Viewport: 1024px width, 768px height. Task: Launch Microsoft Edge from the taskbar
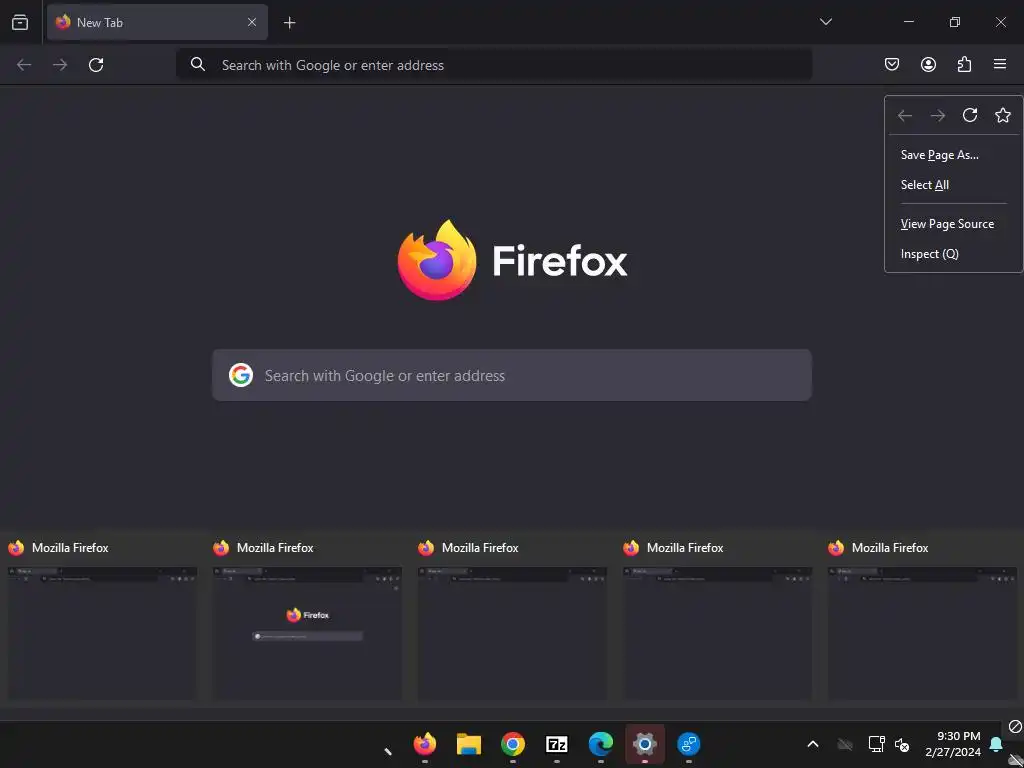601,744
